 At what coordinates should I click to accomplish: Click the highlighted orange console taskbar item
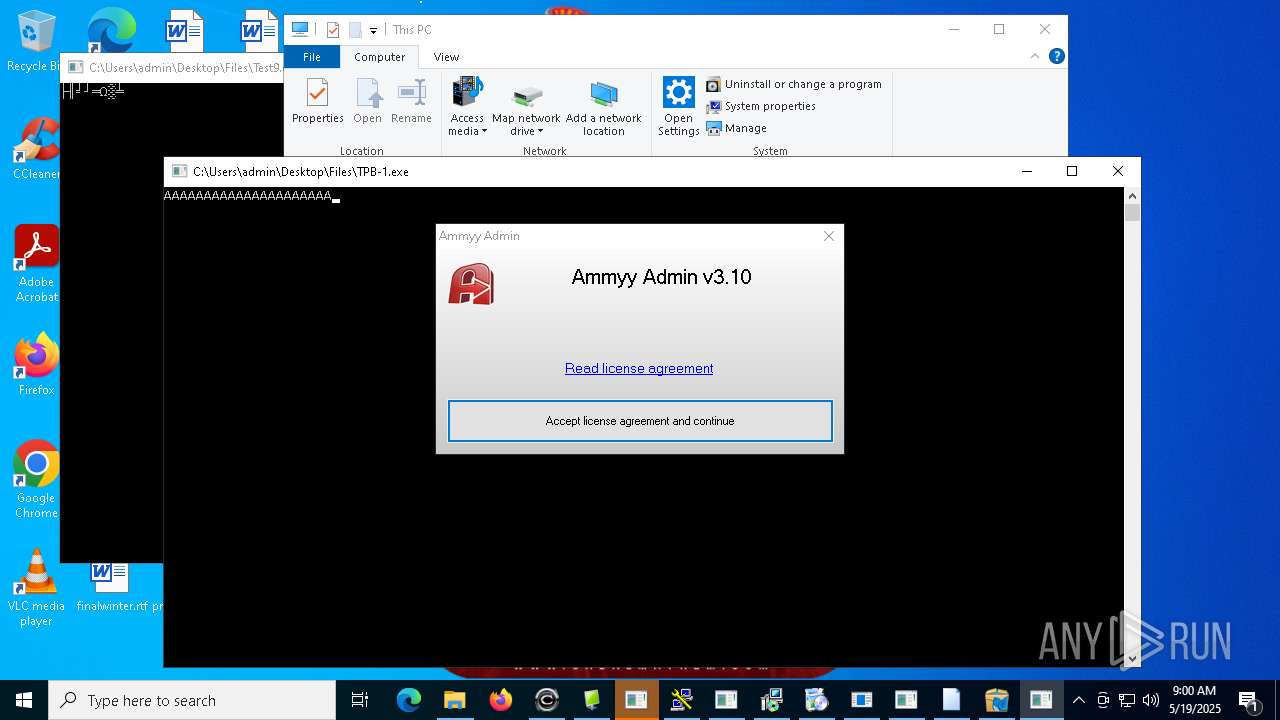[636, 700]
